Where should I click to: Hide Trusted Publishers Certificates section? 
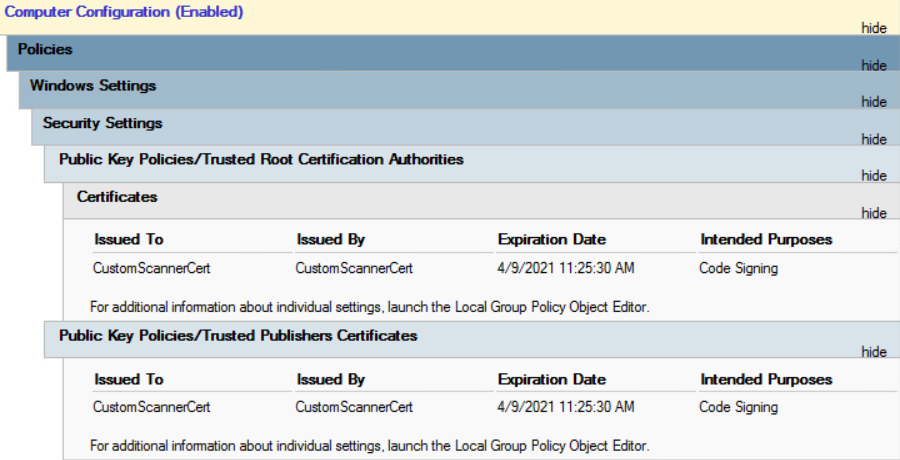pyautogui.click(x=874, y=351)
